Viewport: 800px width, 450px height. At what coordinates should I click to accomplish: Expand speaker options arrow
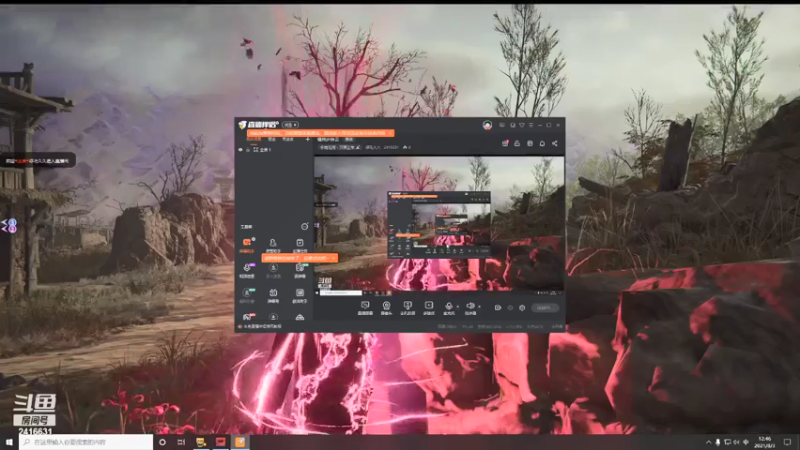click(x=479, y=307)
